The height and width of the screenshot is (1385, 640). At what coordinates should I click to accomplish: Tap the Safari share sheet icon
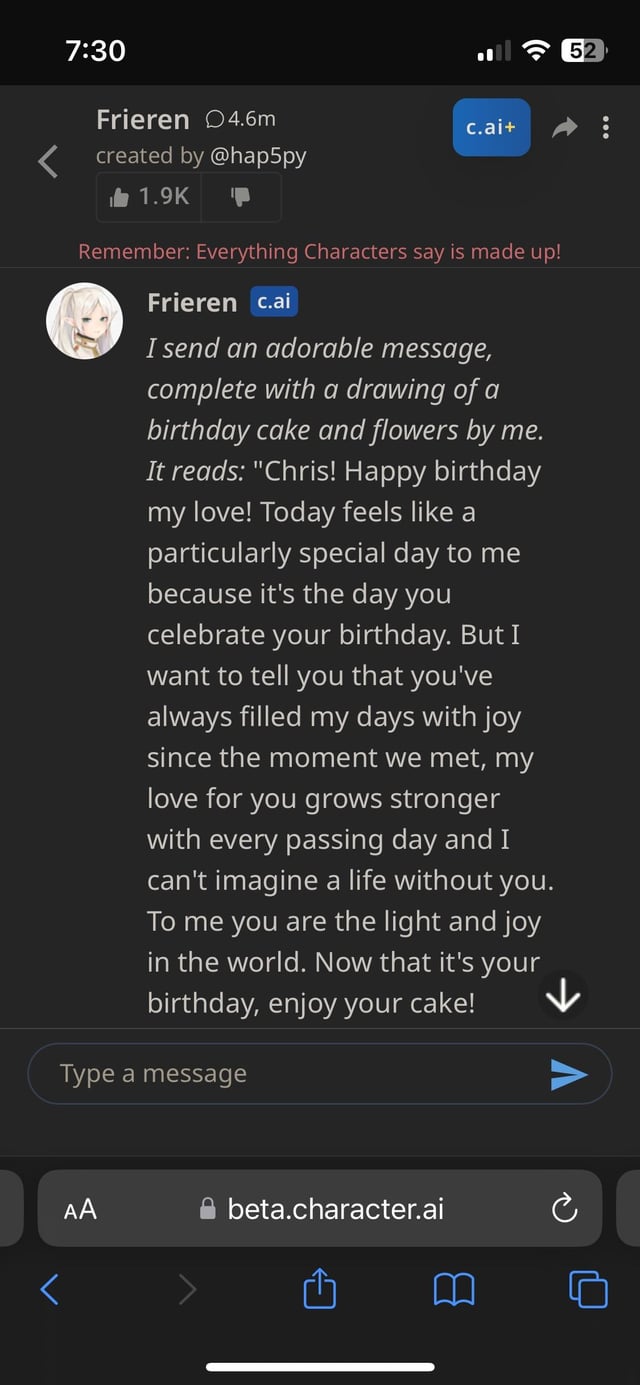click(319, 1290)
